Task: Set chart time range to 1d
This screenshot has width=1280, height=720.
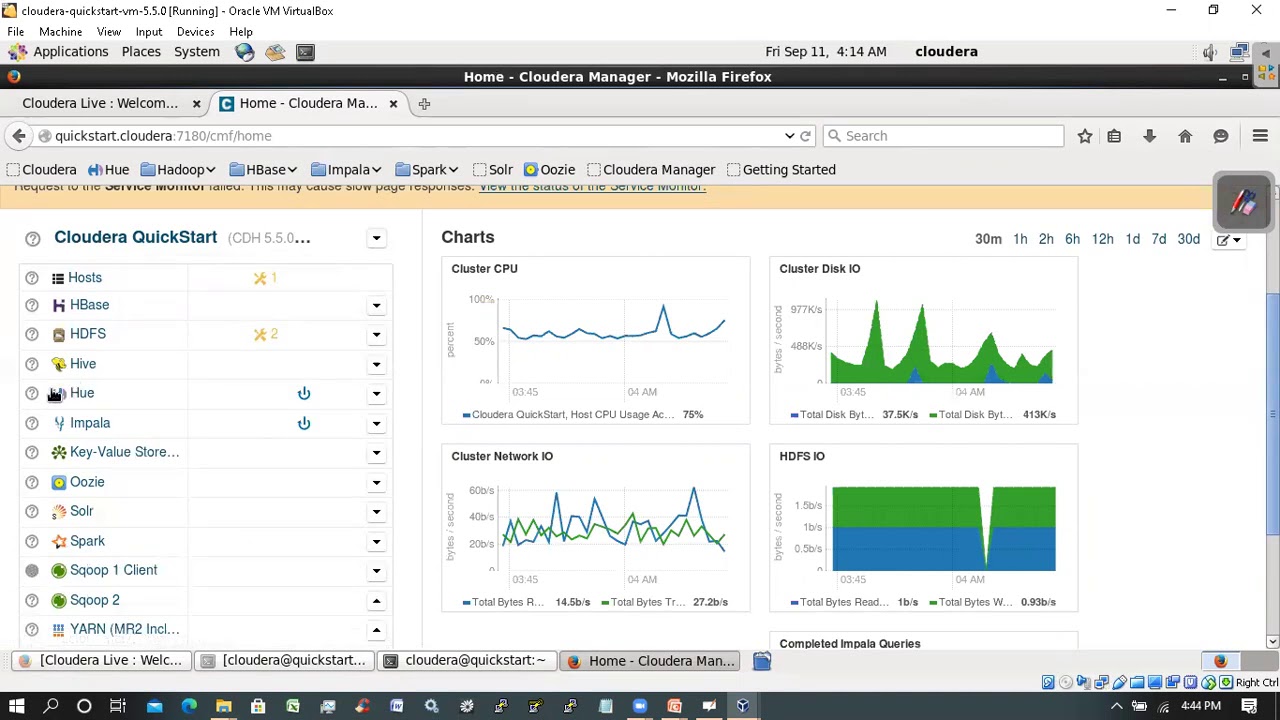Action: [x=1132, y=240]
